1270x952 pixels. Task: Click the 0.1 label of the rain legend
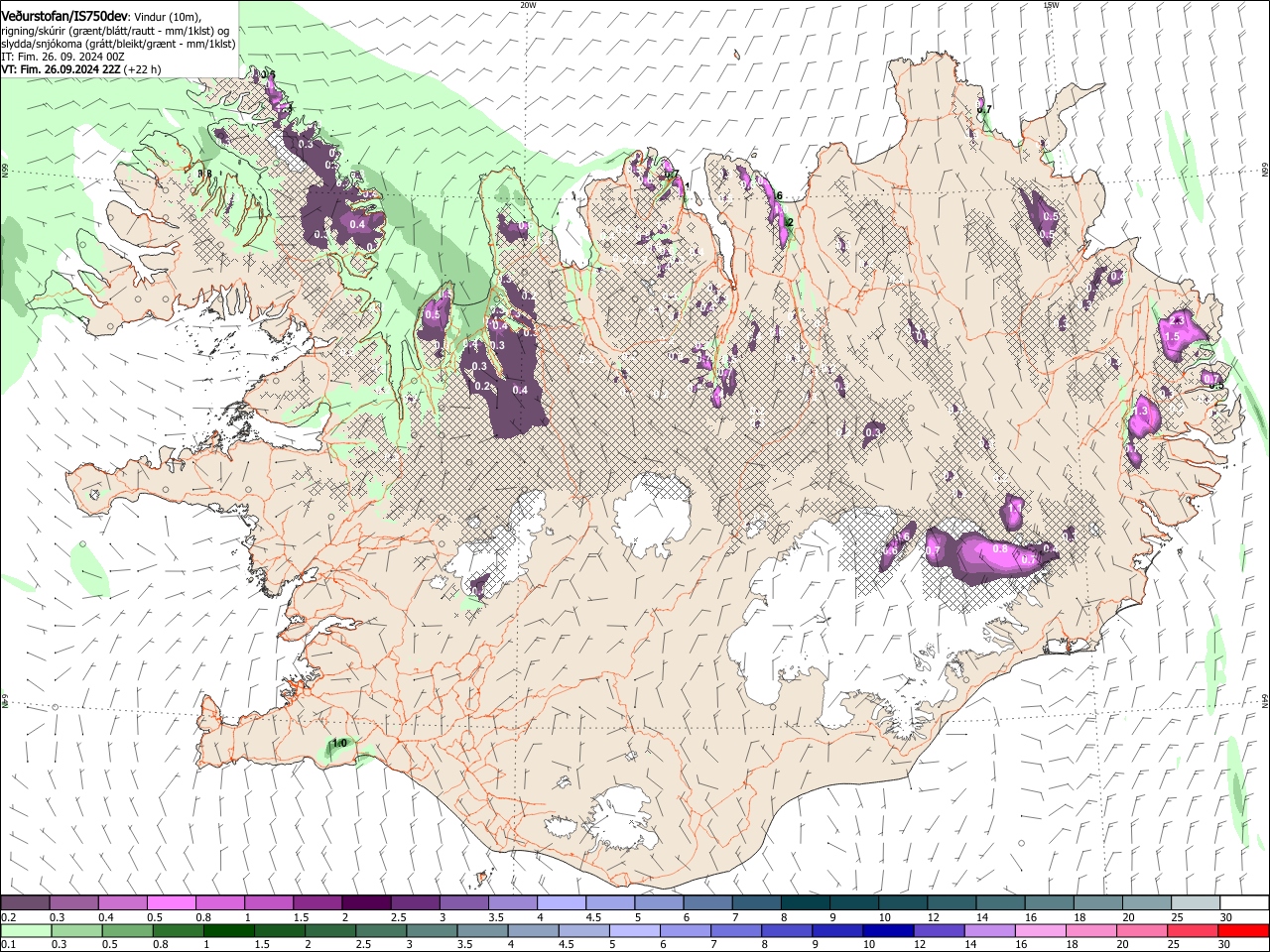pyautogui.click(x=8, y=944)
